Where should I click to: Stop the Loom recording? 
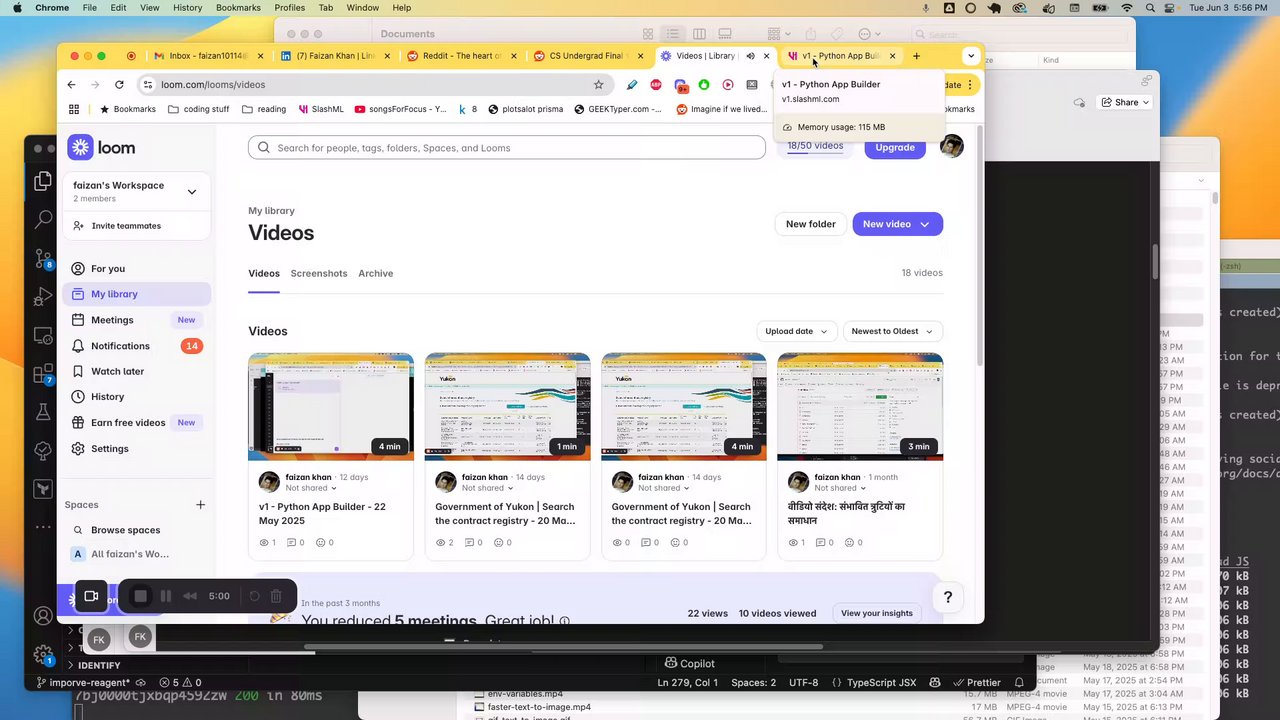140,596
